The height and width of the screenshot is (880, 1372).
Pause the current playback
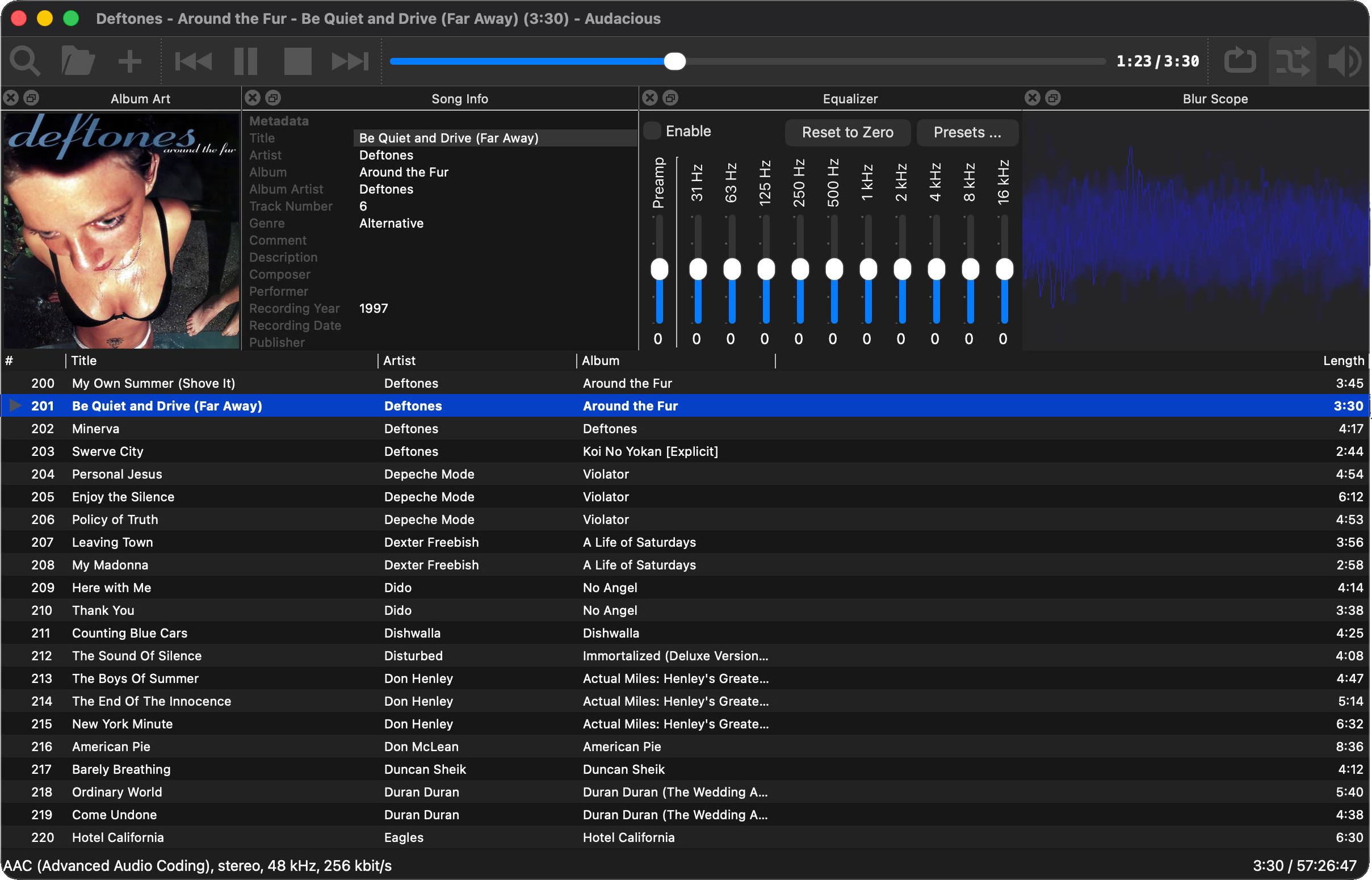[x=246, y=61]
